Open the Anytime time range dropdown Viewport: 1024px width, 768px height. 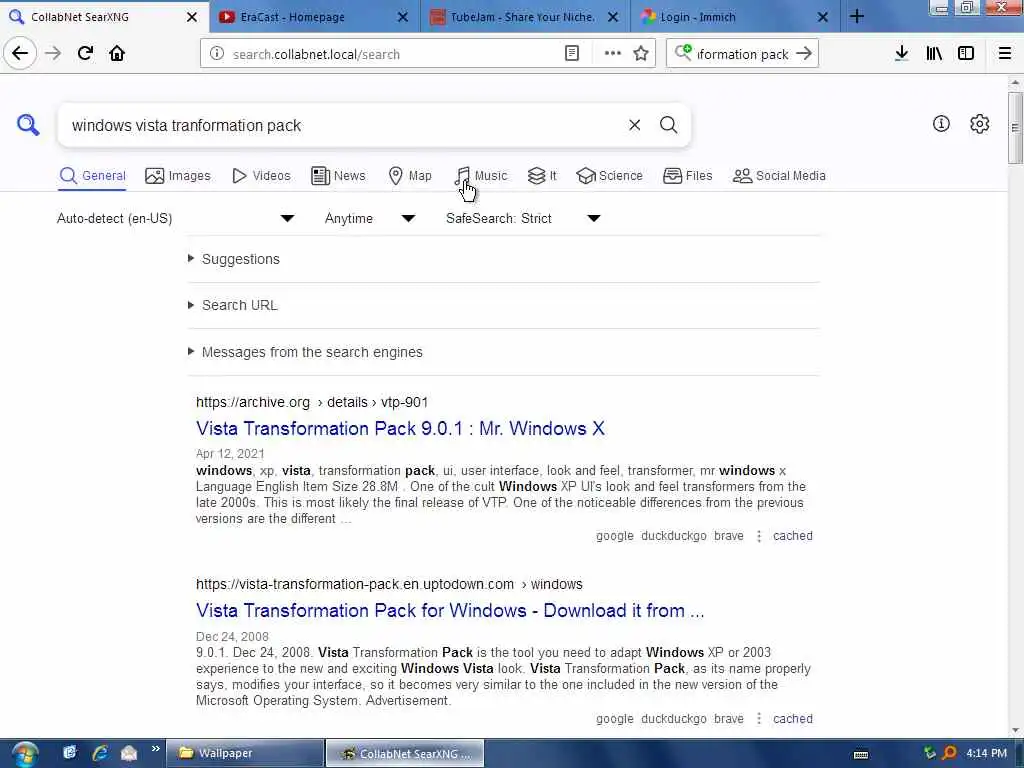[370, 218]
